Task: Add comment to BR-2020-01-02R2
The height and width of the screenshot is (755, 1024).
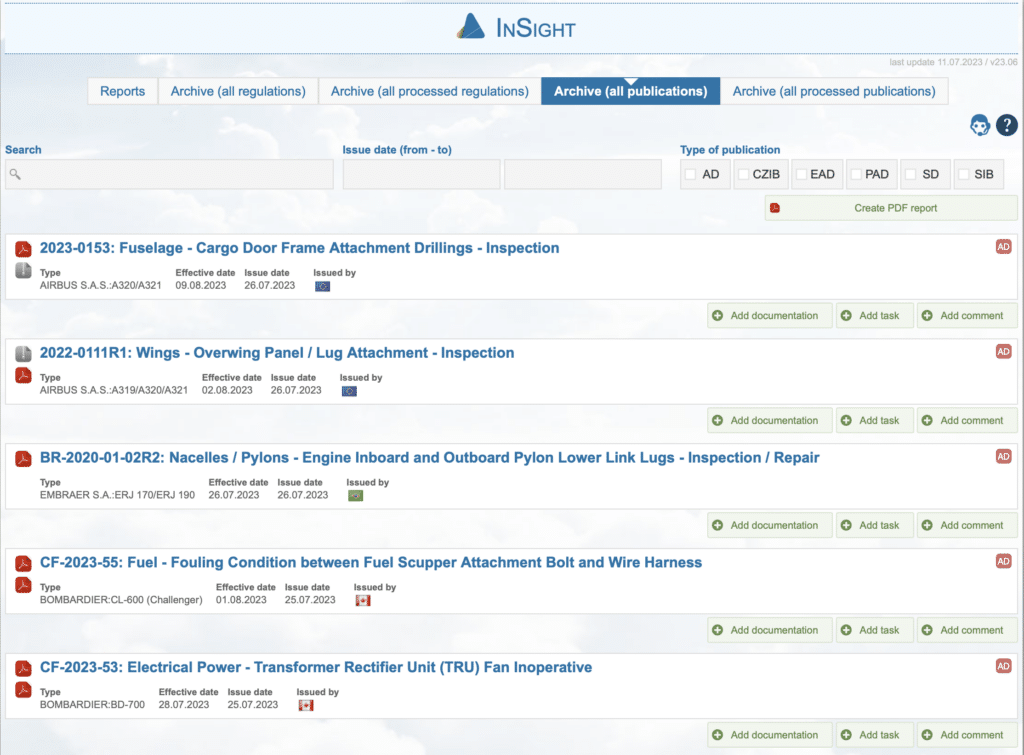Action: pos(967,525)
